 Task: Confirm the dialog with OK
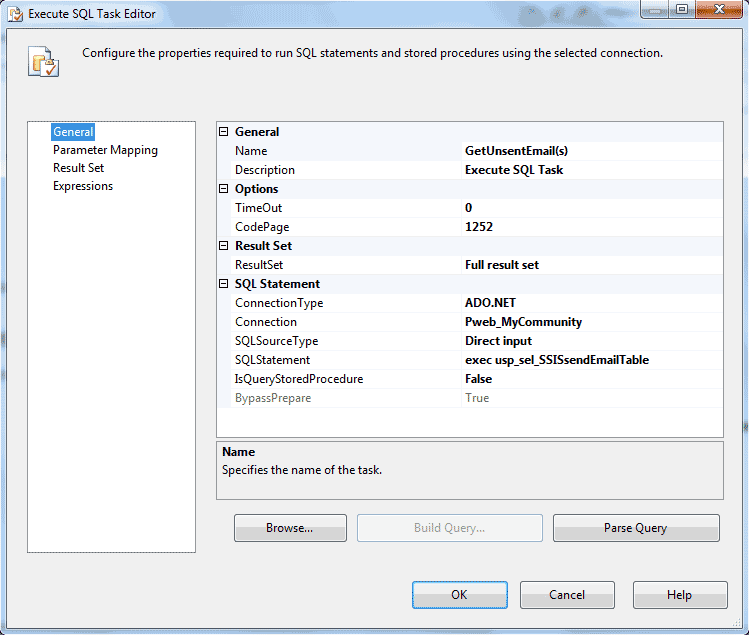[x=459, y=595]
